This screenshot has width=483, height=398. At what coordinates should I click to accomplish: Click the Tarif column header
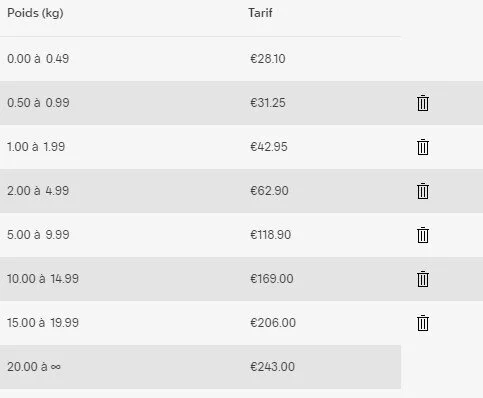pos(260,13)
